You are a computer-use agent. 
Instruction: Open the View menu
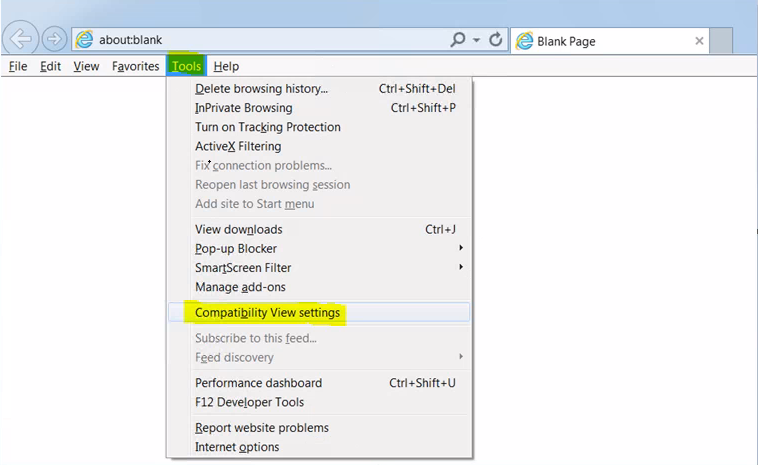coord(86,66)
